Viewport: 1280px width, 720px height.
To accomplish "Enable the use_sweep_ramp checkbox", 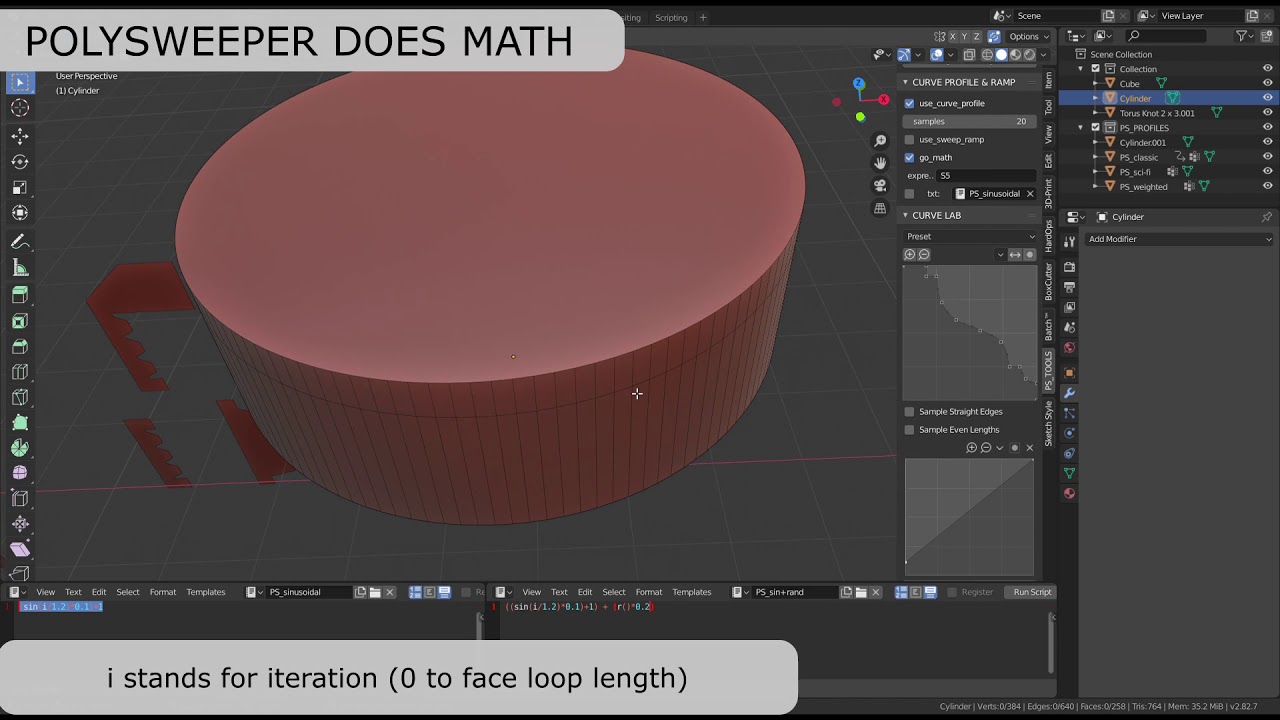I will [909, 139].
